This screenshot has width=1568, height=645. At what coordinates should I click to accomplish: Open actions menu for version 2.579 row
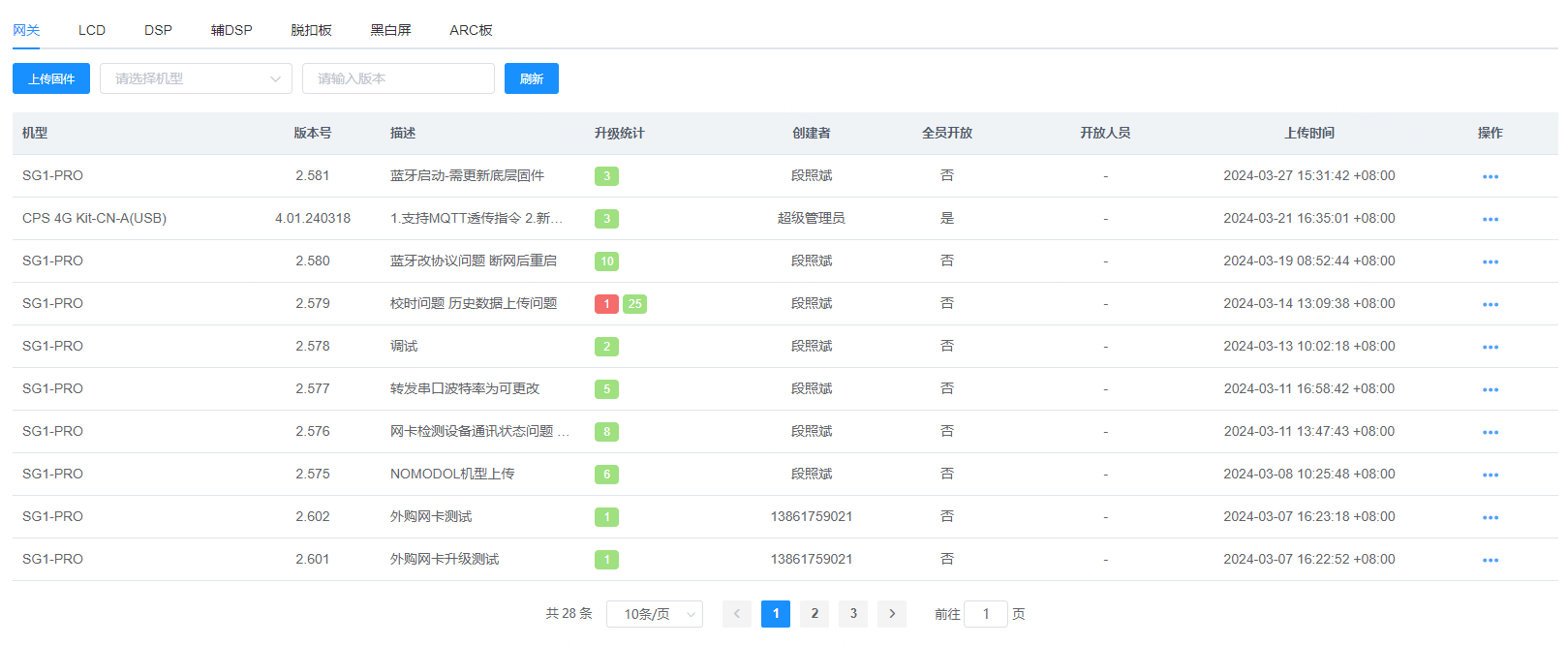[x=1490, y=304]
